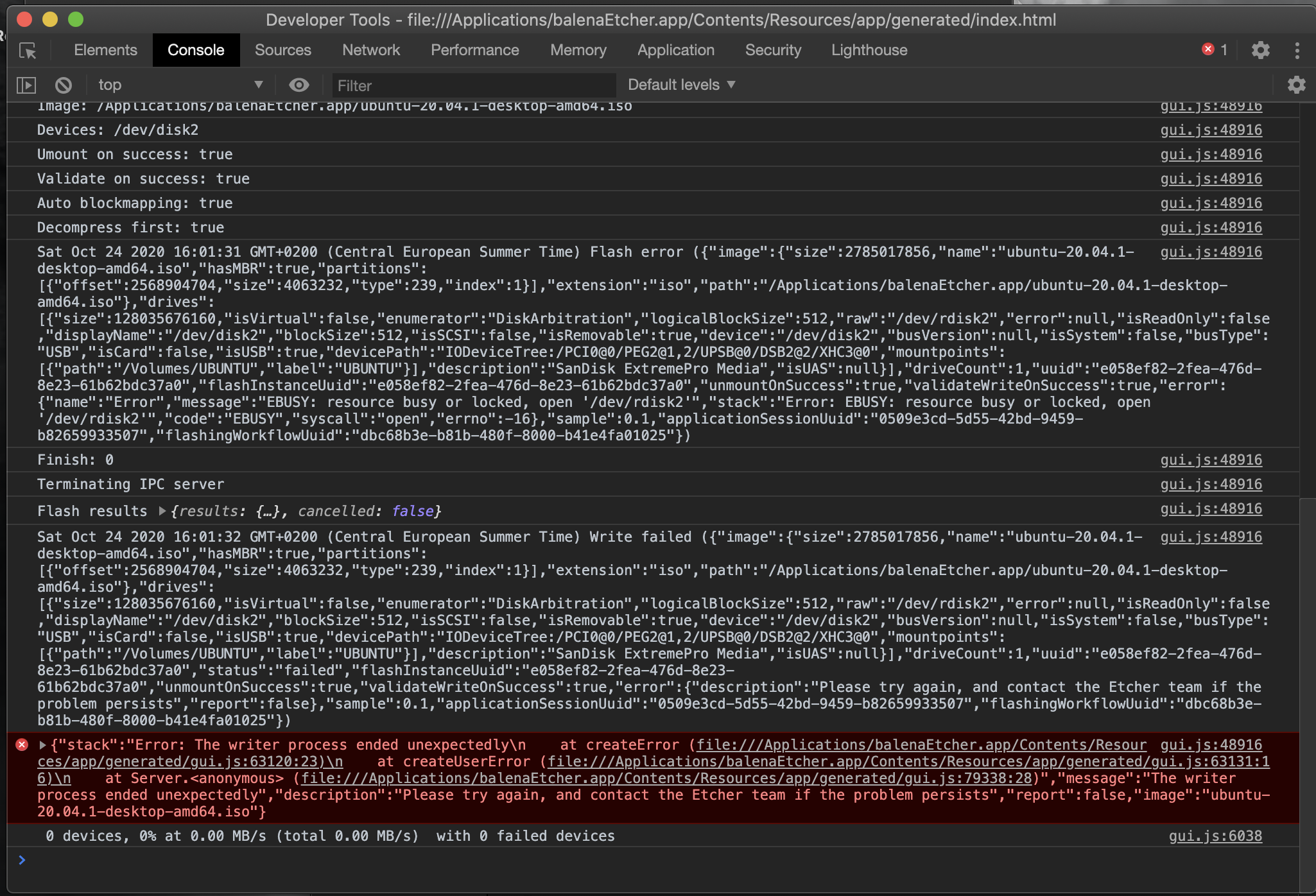
Task: Click the inspect element cursor icon
Action: pyautogui.click(x=27, y=50)
